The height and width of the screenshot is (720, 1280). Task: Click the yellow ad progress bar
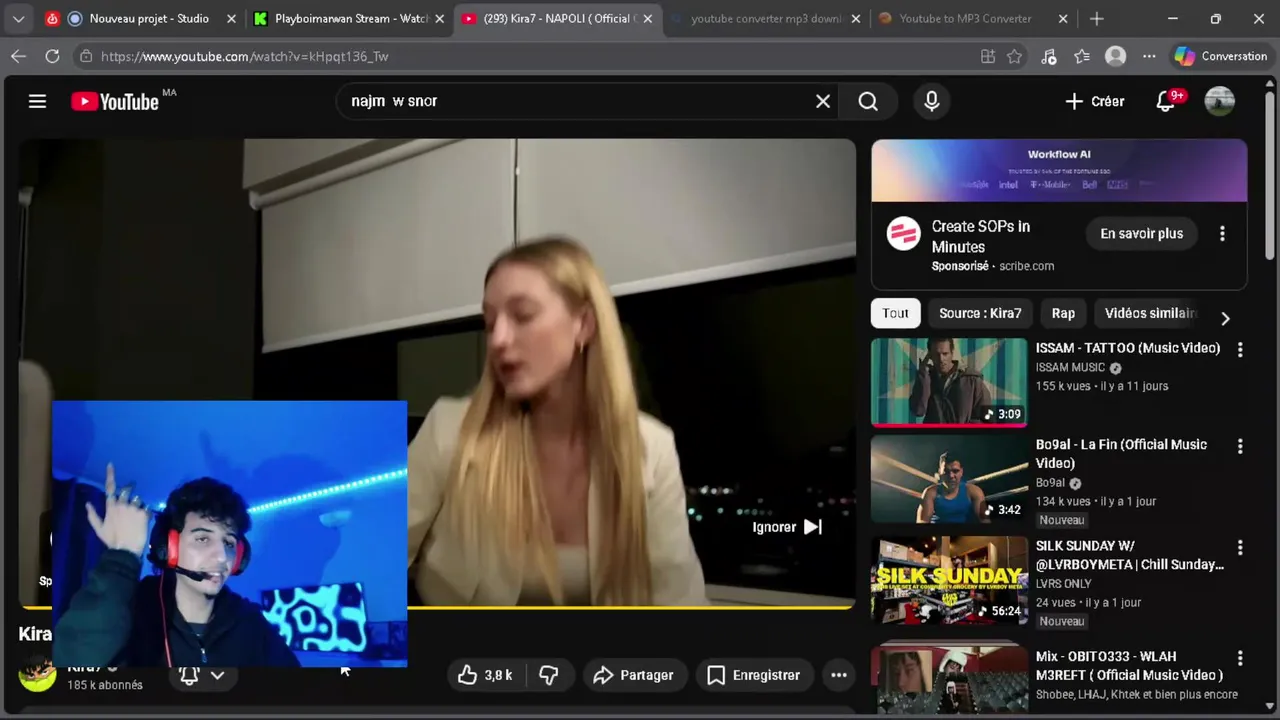click(630, 606)
